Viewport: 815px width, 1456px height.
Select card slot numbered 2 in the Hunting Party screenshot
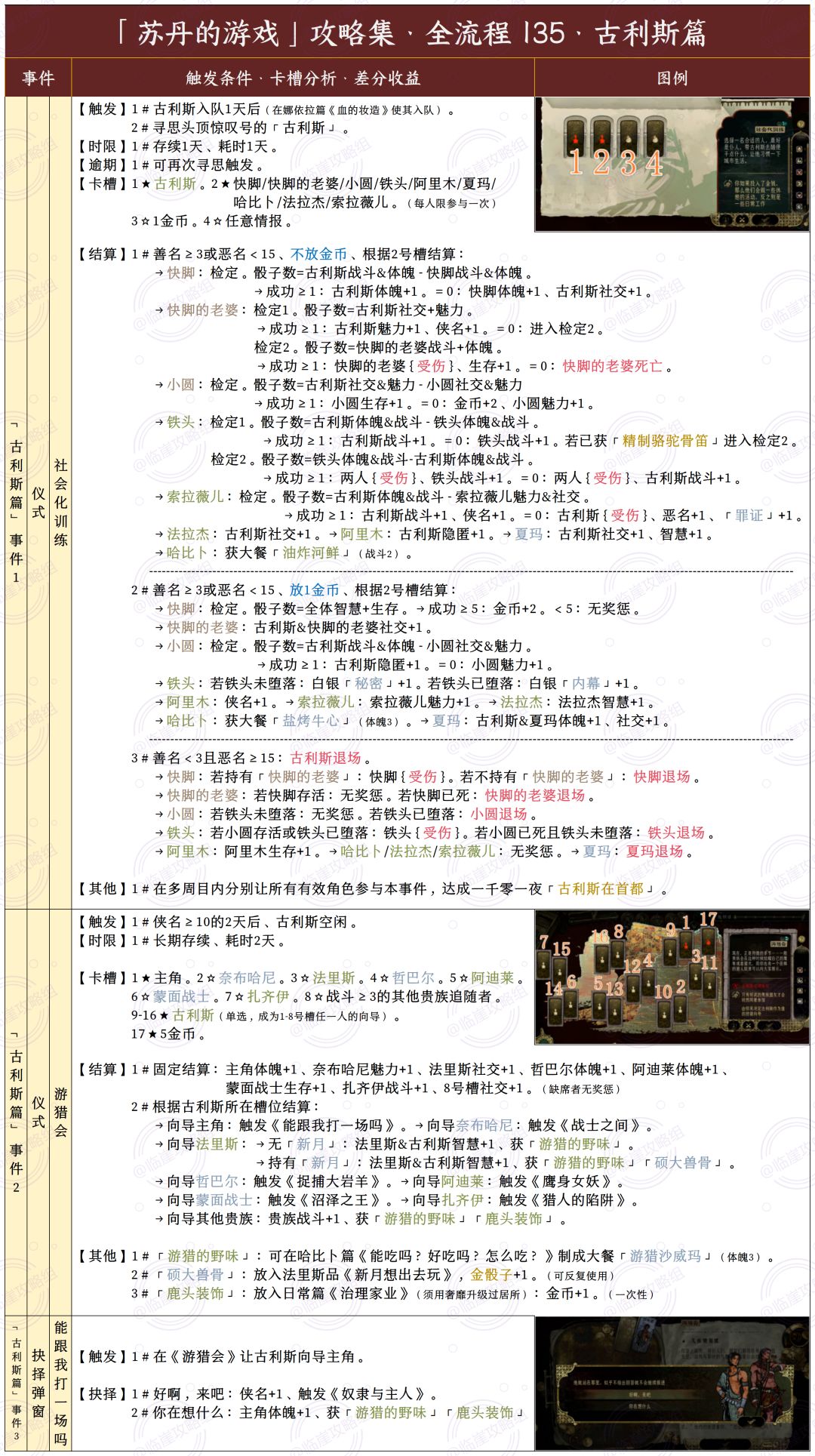click(680, 1009)
